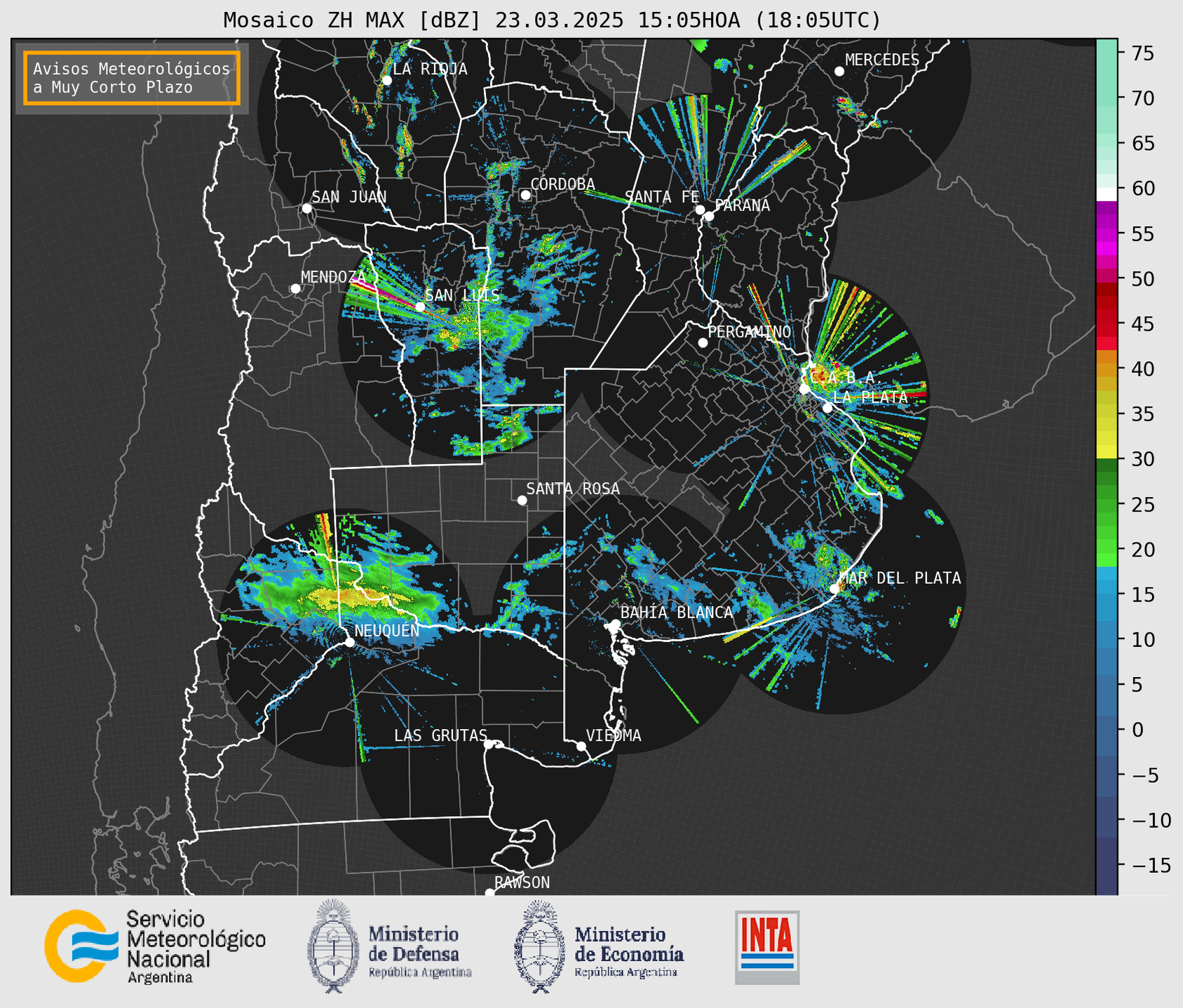Click the PARANÁ map label

742,205
